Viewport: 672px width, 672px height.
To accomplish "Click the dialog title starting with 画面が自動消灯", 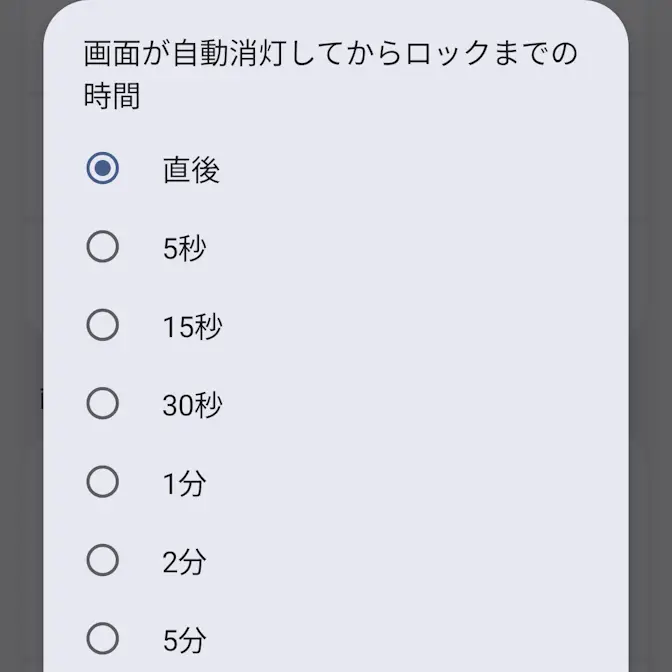I will [x=330, y=53].
